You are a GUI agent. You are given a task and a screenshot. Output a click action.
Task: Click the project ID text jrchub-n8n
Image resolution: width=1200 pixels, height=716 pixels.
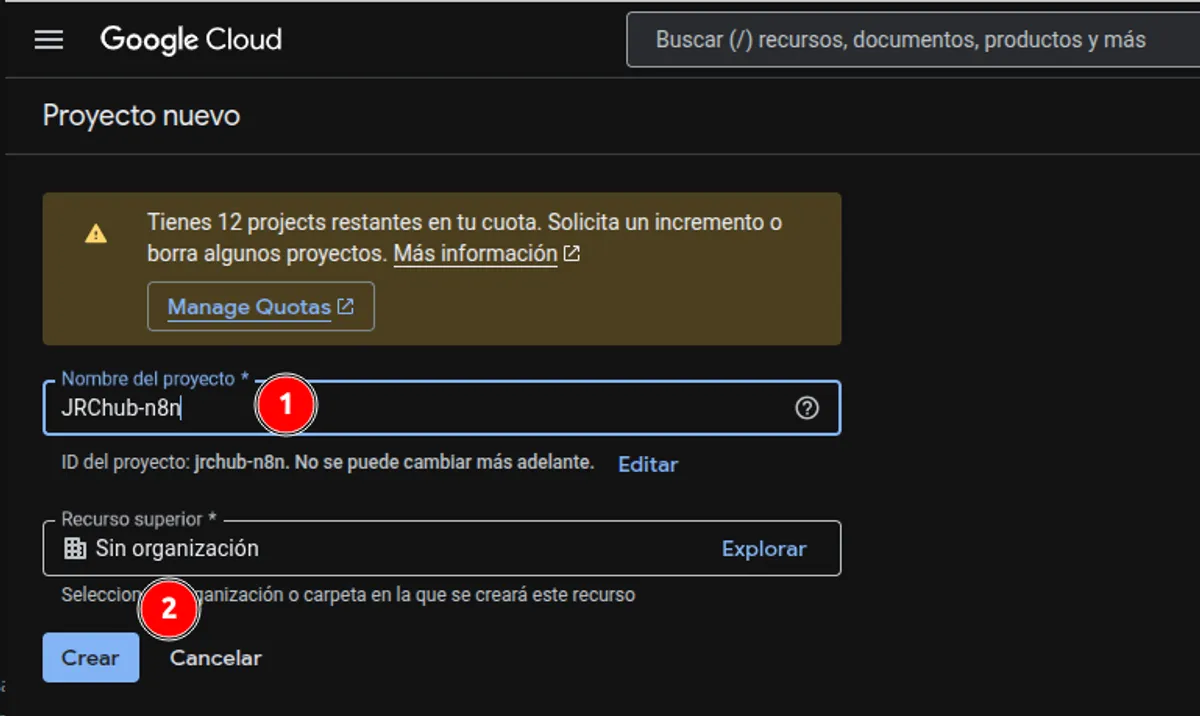[x=241, y=463]
